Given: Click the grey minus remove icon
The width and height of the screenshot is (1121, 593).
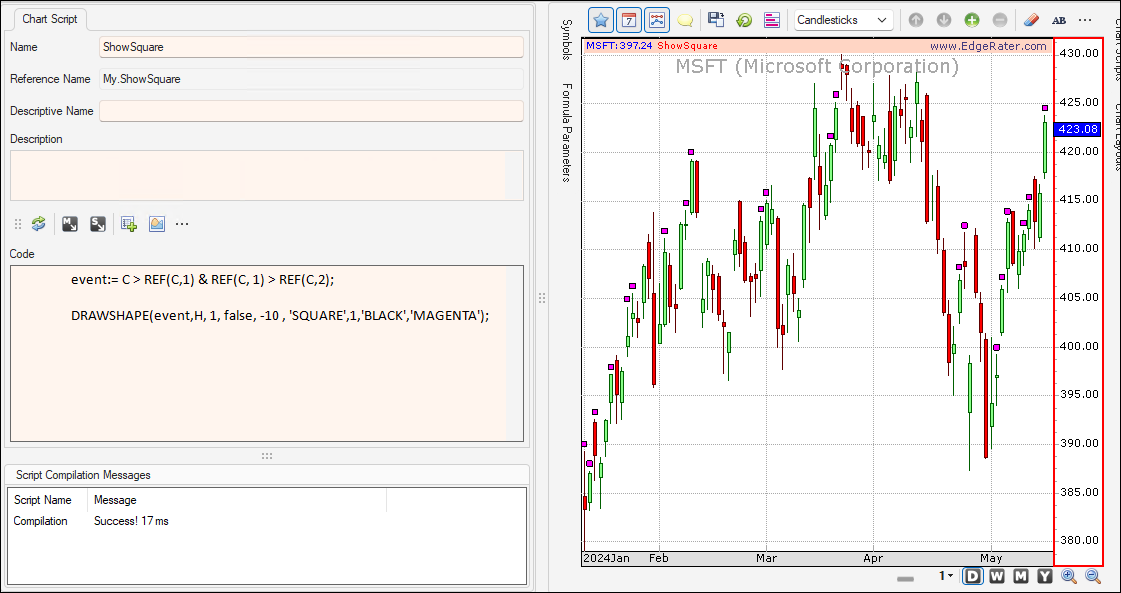Looking at the screenshot, I should click(999, 20).
